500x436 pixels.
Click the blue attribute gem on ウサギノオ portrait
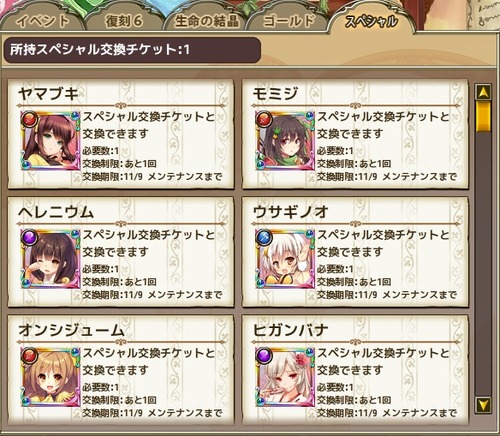coord(264,238)
